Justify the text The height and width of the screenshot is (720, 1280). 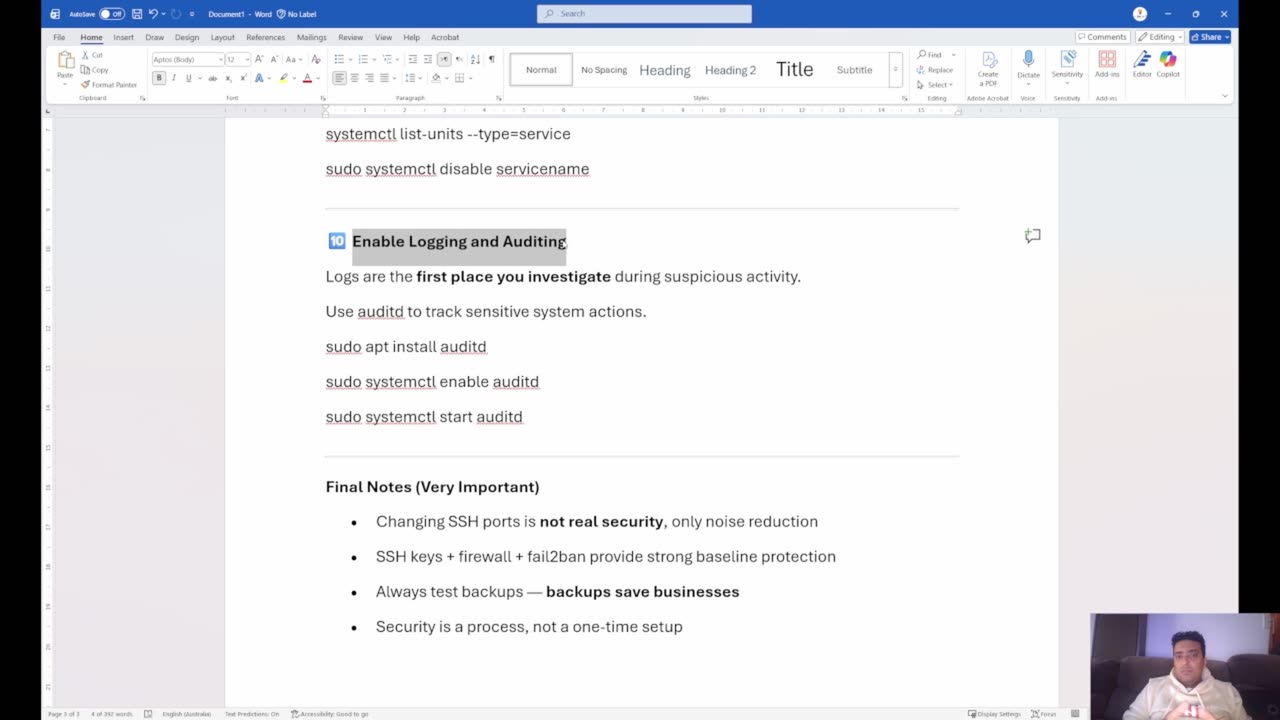tap(384, 78)
